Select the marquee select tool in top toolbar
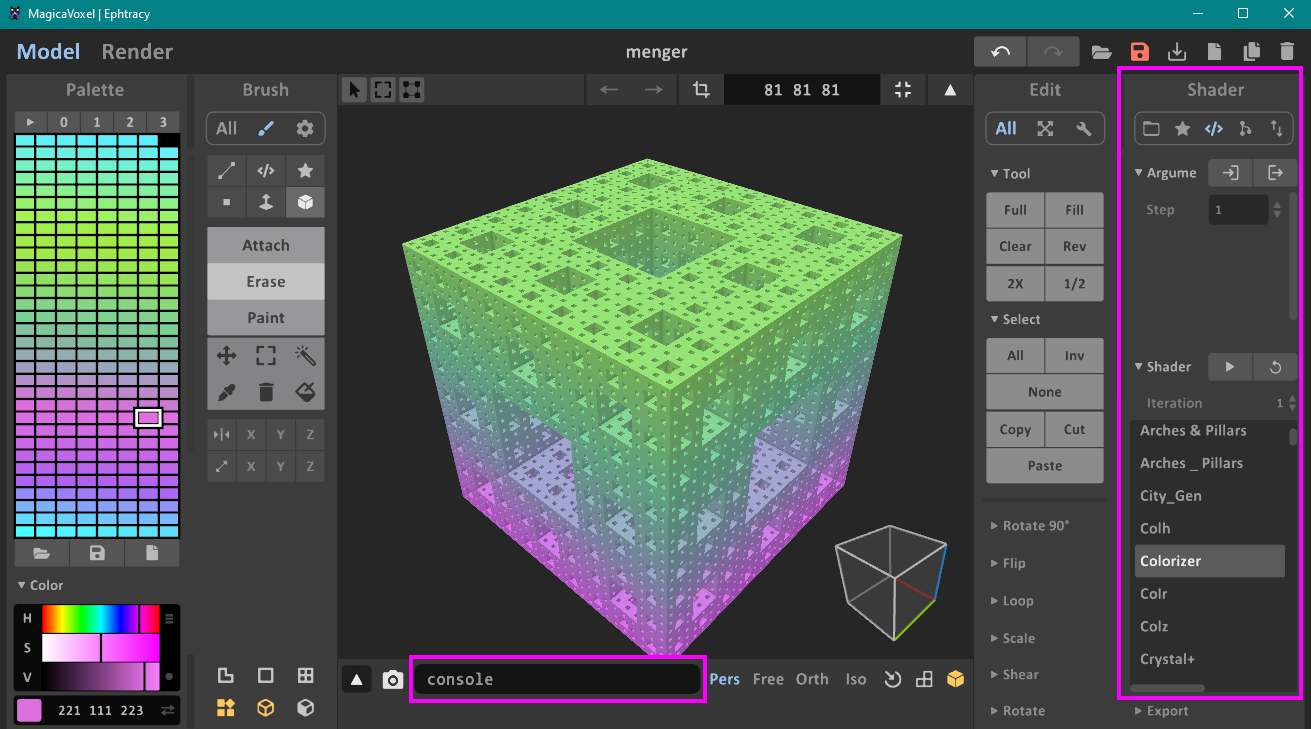 382,89
